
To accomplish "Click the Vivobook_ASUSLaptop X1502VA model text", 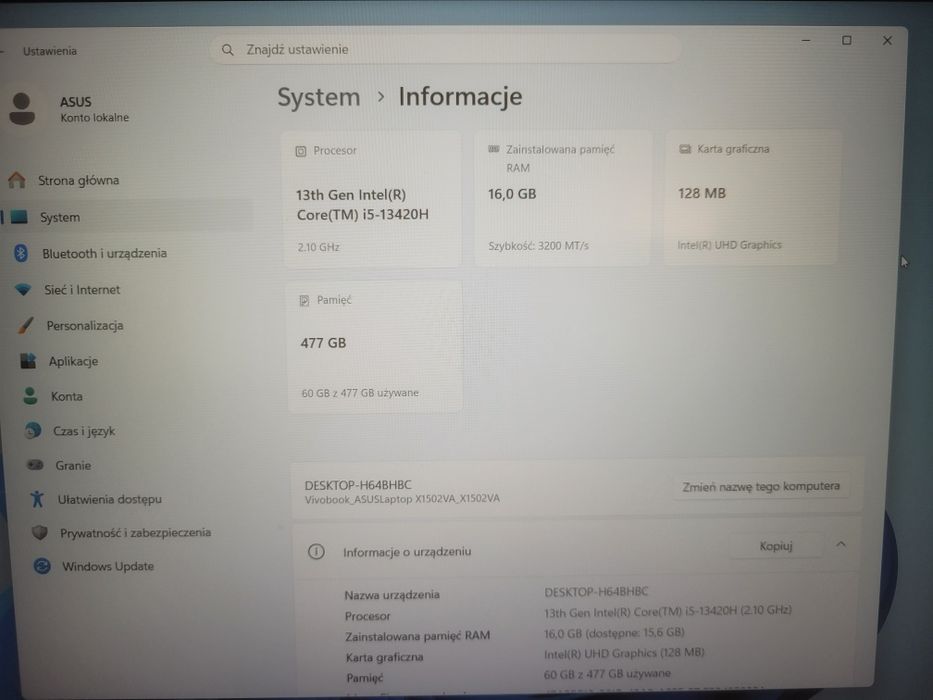I will tap(402, 499).
